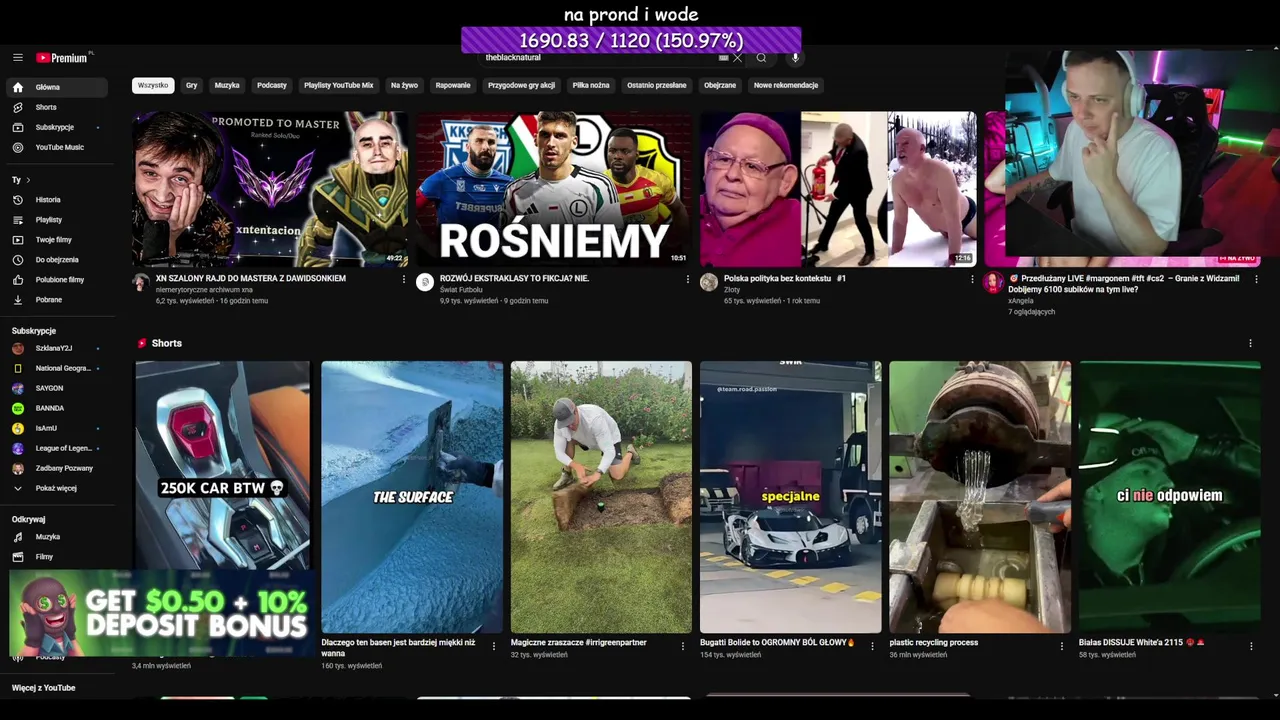Open Filmy under Odkrywaj
Screen dimensions: 1280x720
point(56,557)
